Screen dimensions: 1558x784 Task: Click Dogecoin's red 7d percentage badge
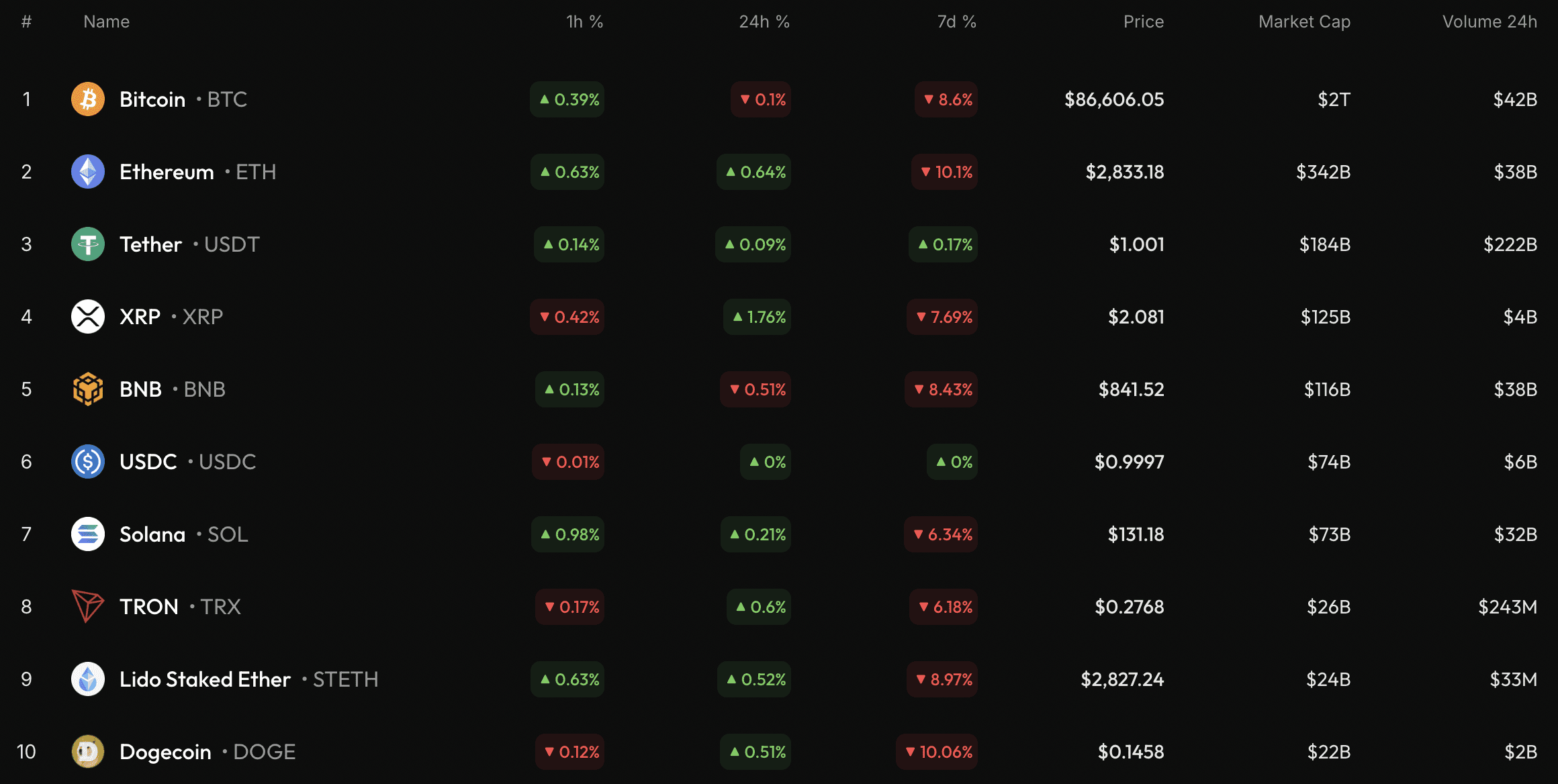click(x=936, y=752)
